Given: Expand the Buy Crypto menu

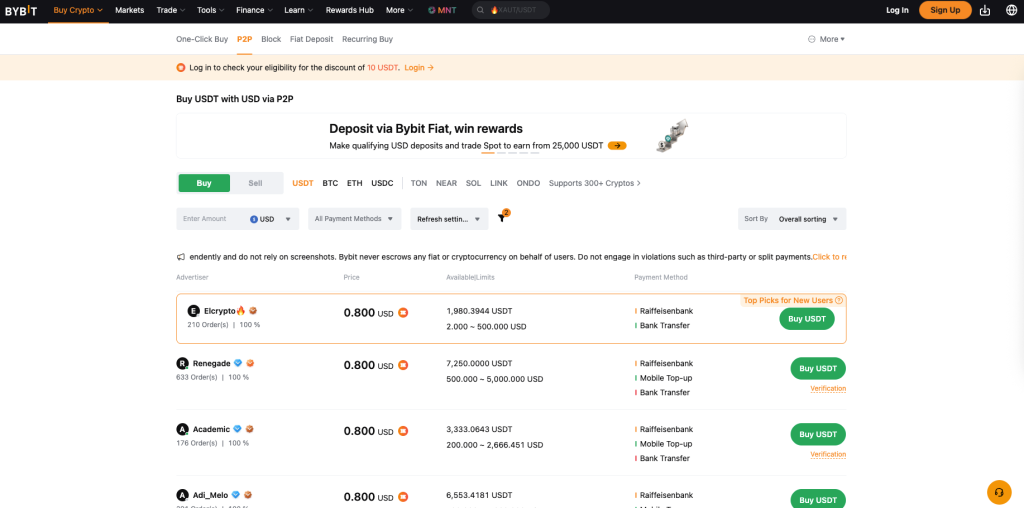Looking at the screenshot, I should 78,10.
